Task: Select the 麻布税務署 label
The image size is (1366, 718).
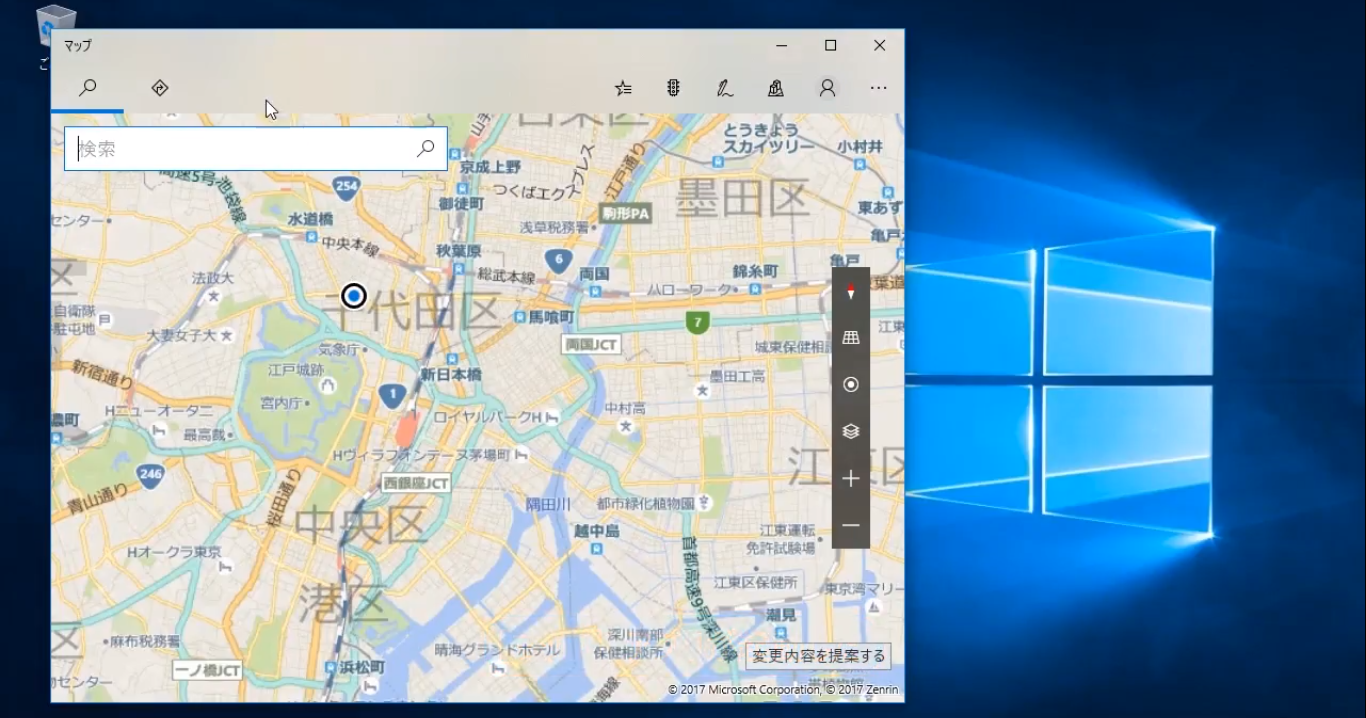Action: (x=145, y=640)
